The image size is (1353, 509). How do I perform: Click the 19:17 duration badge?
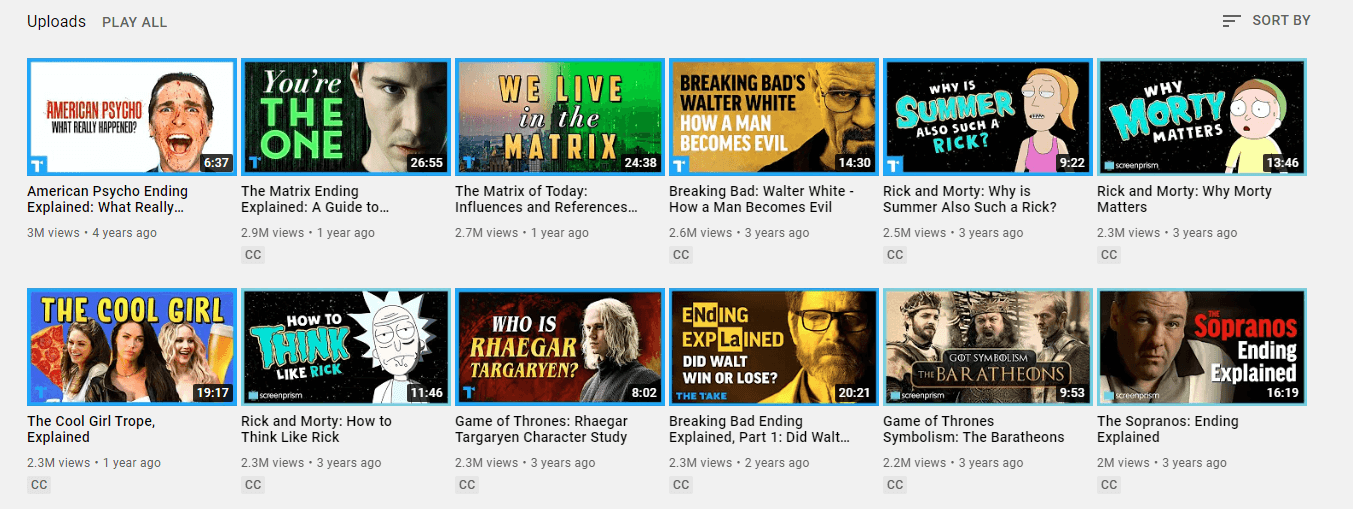[x=212, y=393]
